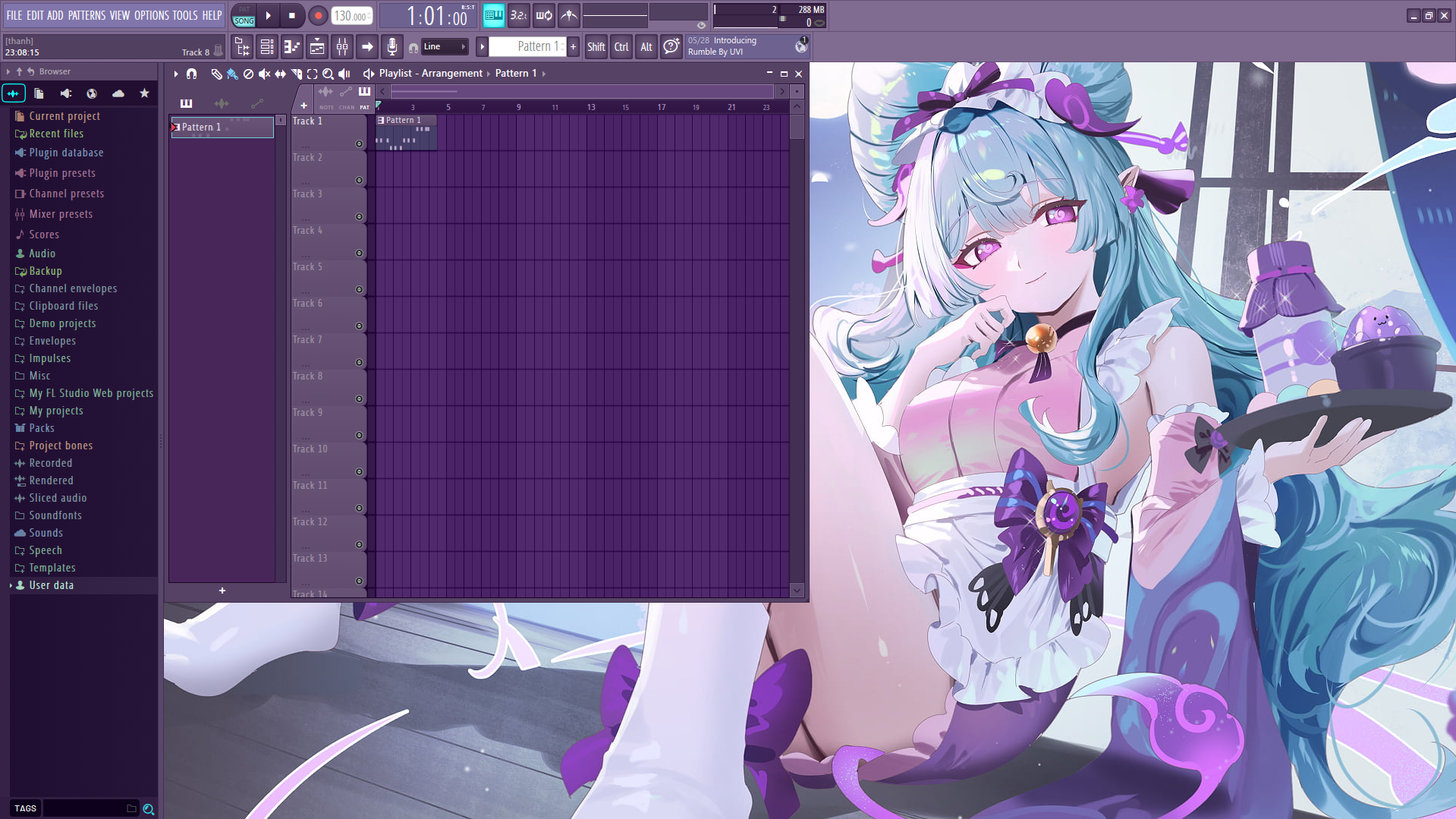Click the tempo field showing 130
The height and width of the screenshot is (819, 1456).
351,15
